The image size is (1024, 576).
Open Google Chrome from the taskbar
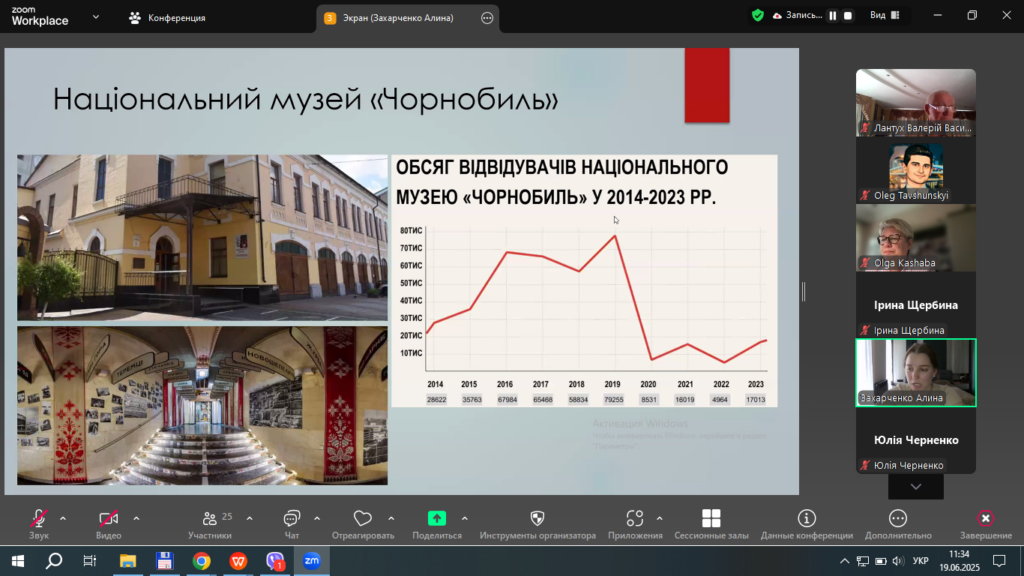point(202,561)
